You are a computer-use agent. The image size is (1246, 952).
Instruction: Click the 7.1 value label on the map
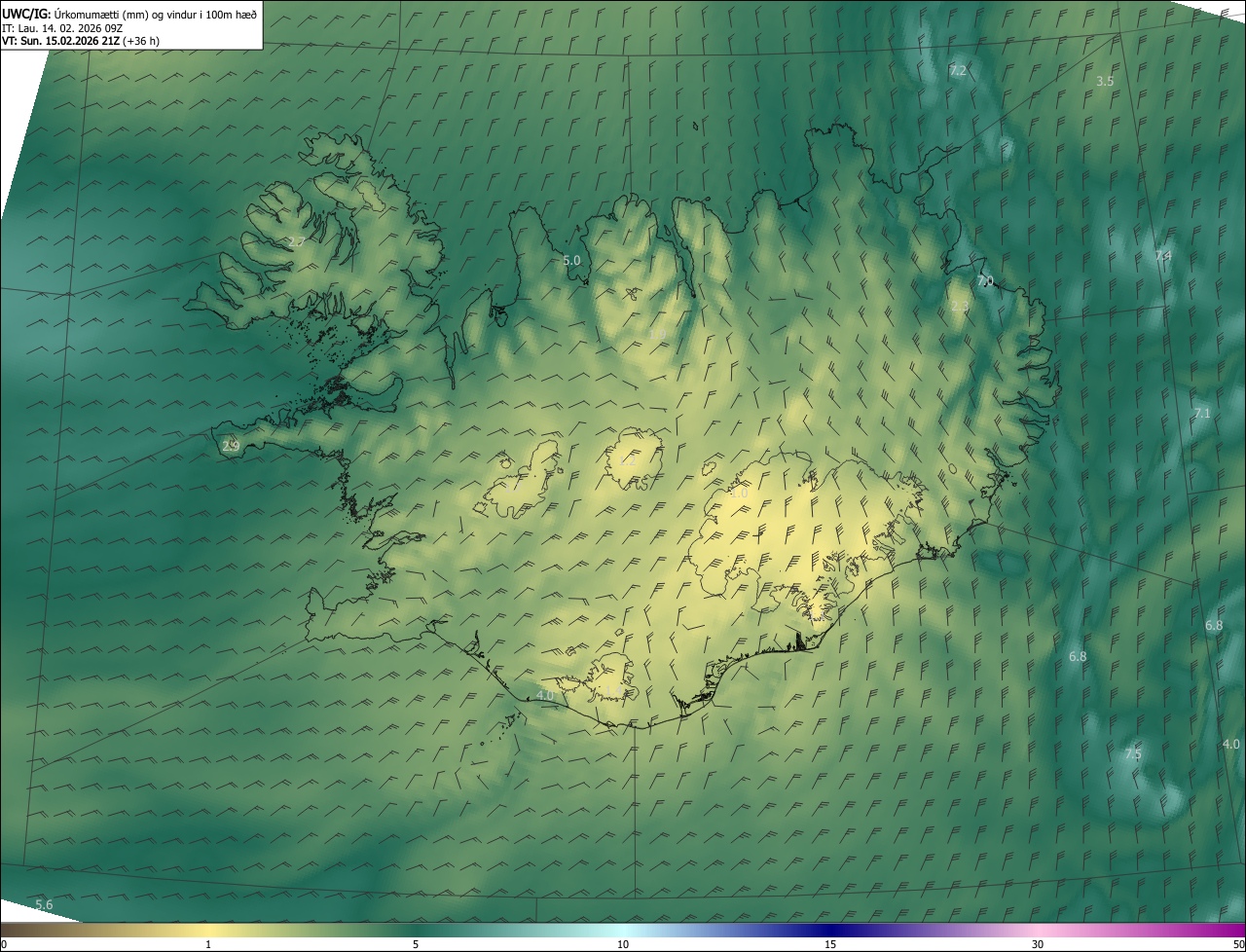pos(1202,414)
